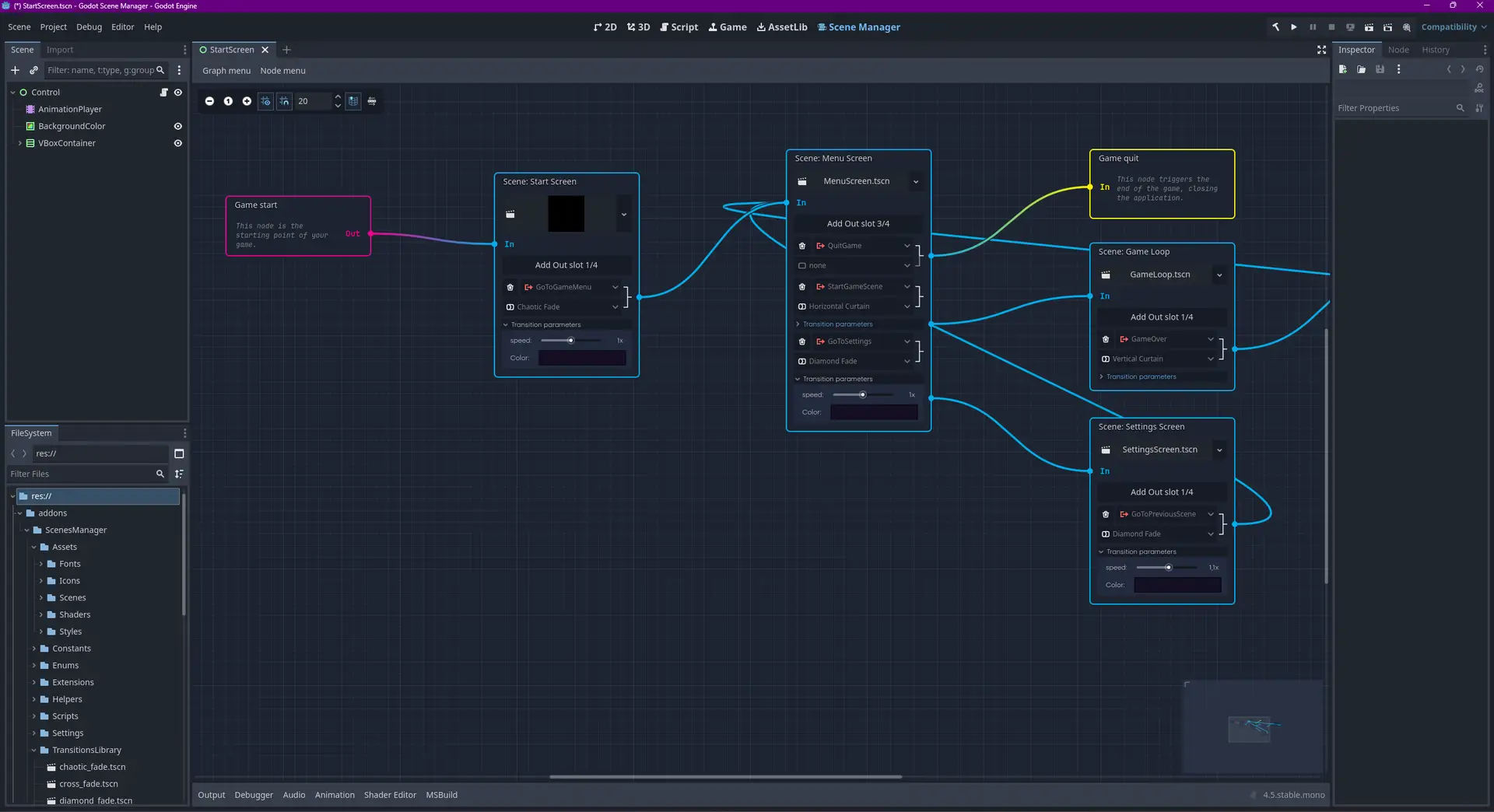The width and height of the screenshot is (1494, 812).
Task: Collapse Transition parameters in Start Screen node
Action: [566, 325]
